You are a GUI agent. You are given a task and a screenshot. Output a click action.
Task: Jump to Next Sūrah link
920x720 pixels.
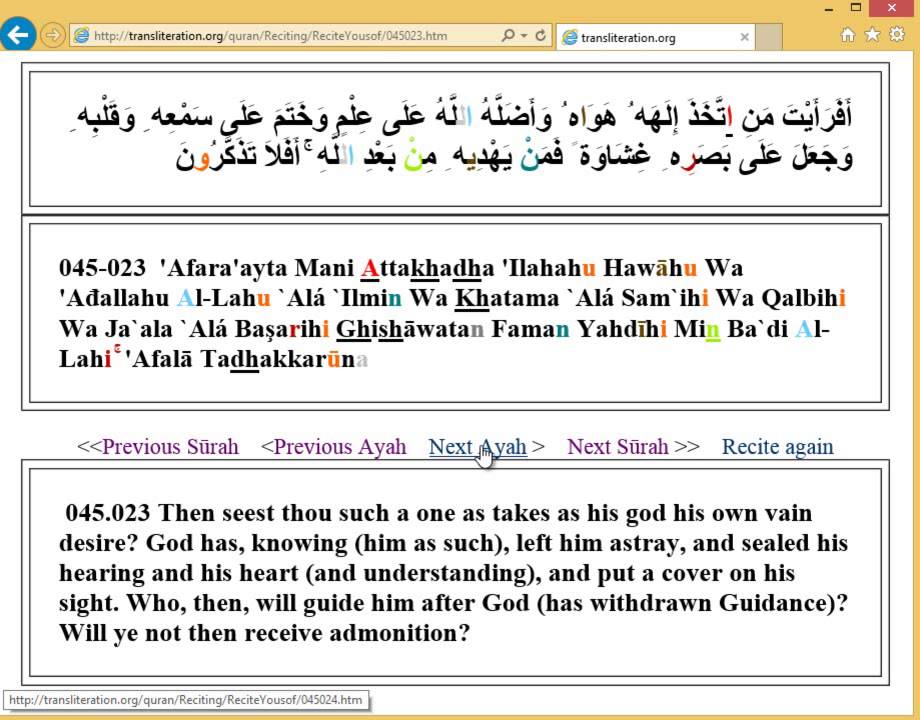point(617,447)
